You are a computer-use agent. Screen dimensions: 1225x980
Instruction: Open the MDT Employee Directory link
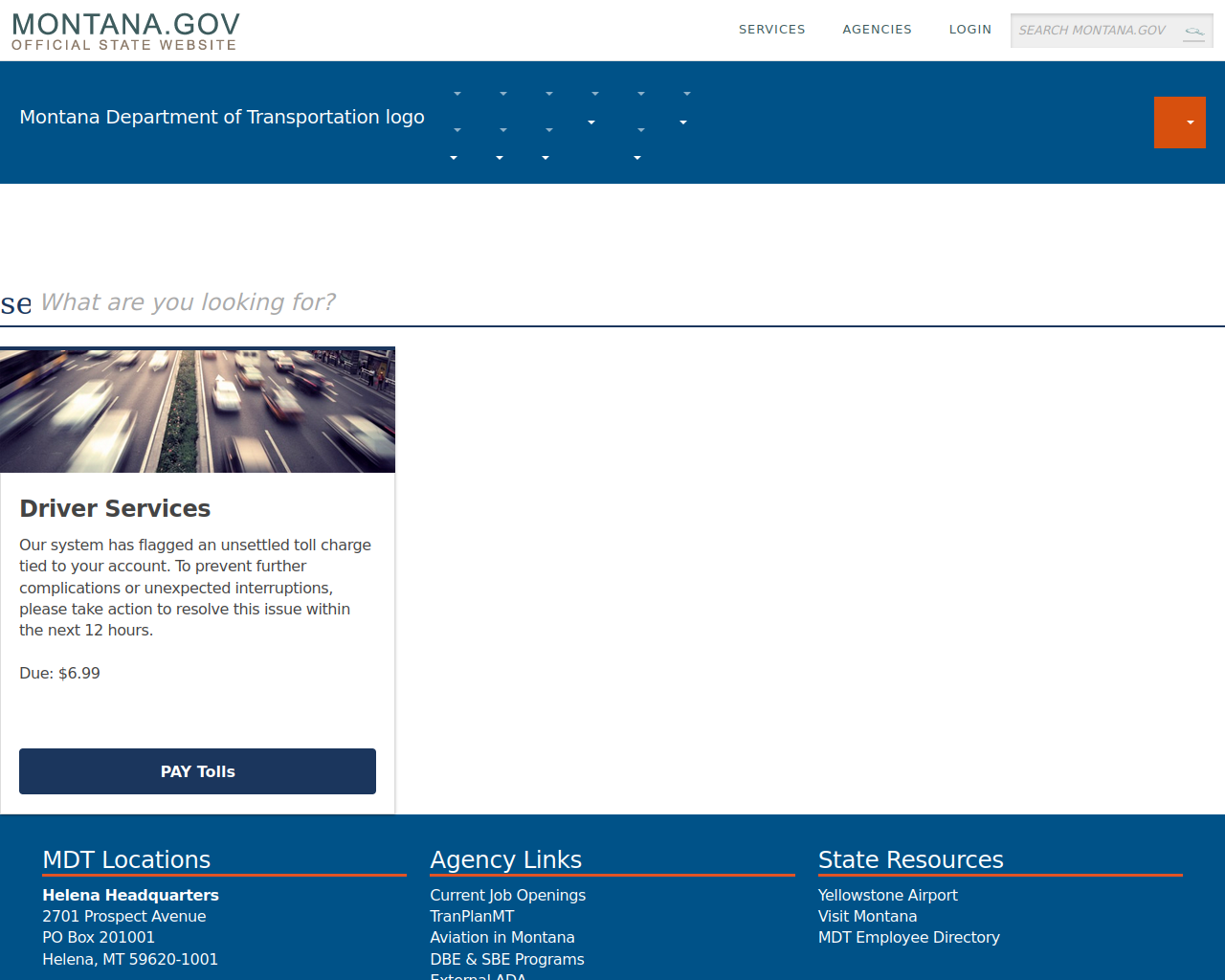(908, 937)
